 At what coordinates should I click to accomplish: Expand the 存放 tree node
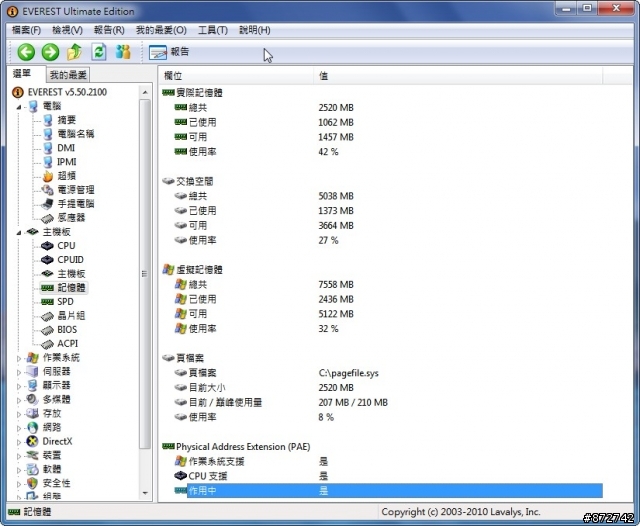point(19,415)
